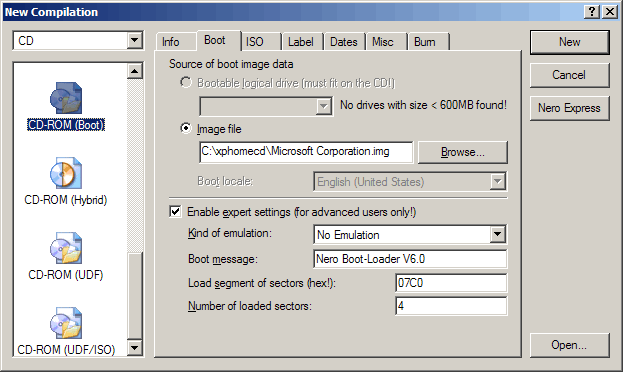Open the Boot locale dropdown
Viewport: 623px width, 372px height.
[x=497, y=182]
